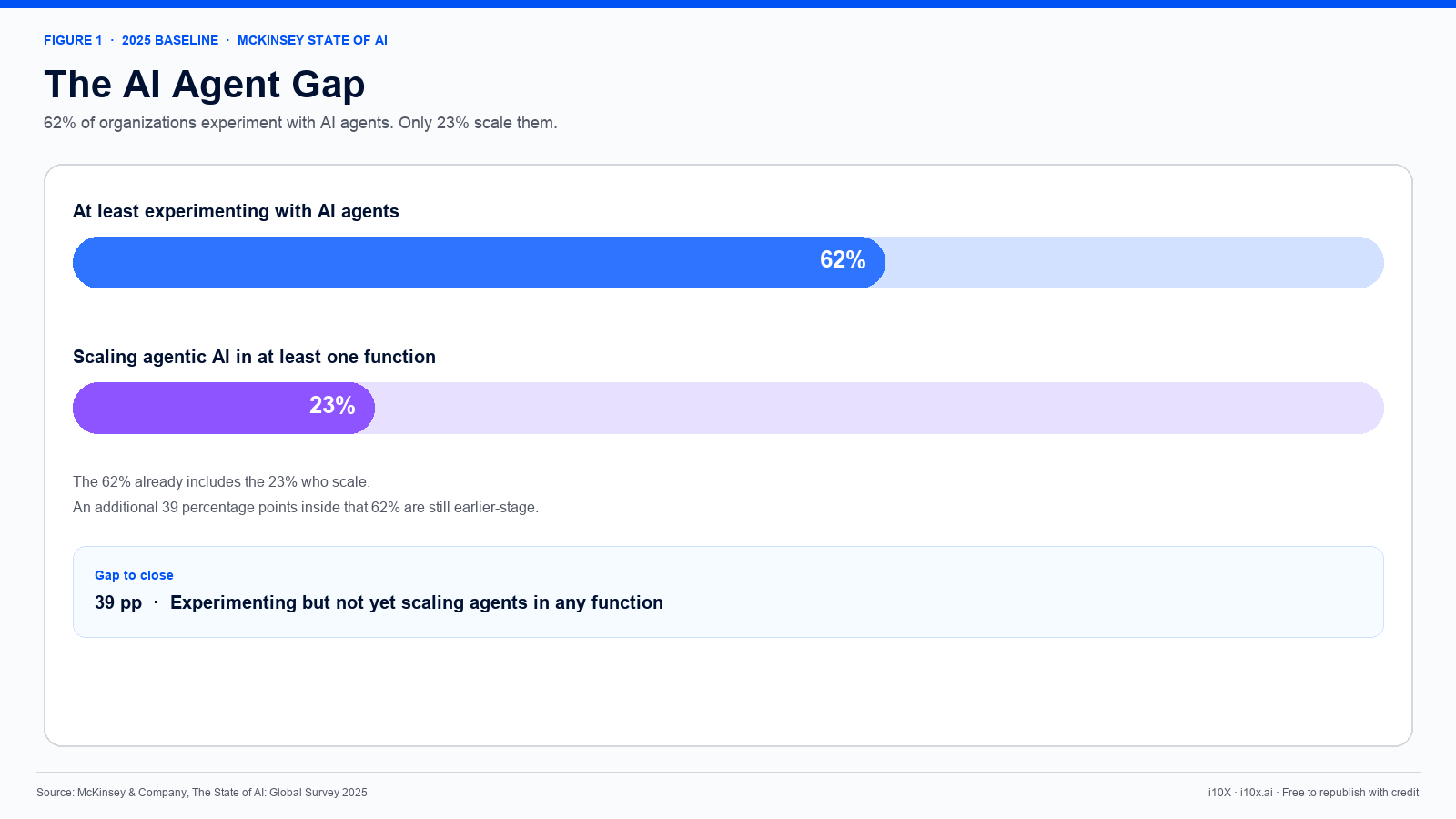Click the 'Free to republish with credit' footer text

point(1350,793)
